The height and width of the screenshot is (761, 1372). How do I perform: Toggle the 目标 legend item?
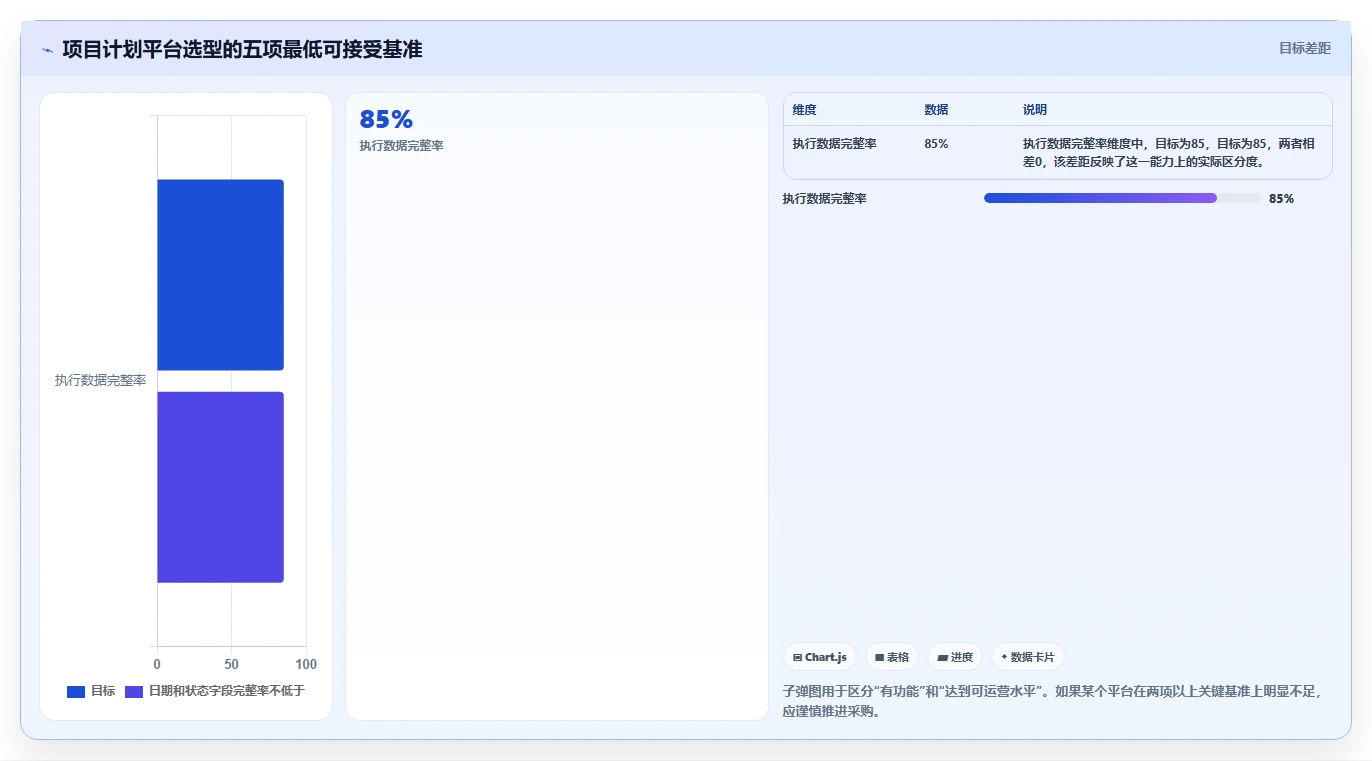pos(91,691)
